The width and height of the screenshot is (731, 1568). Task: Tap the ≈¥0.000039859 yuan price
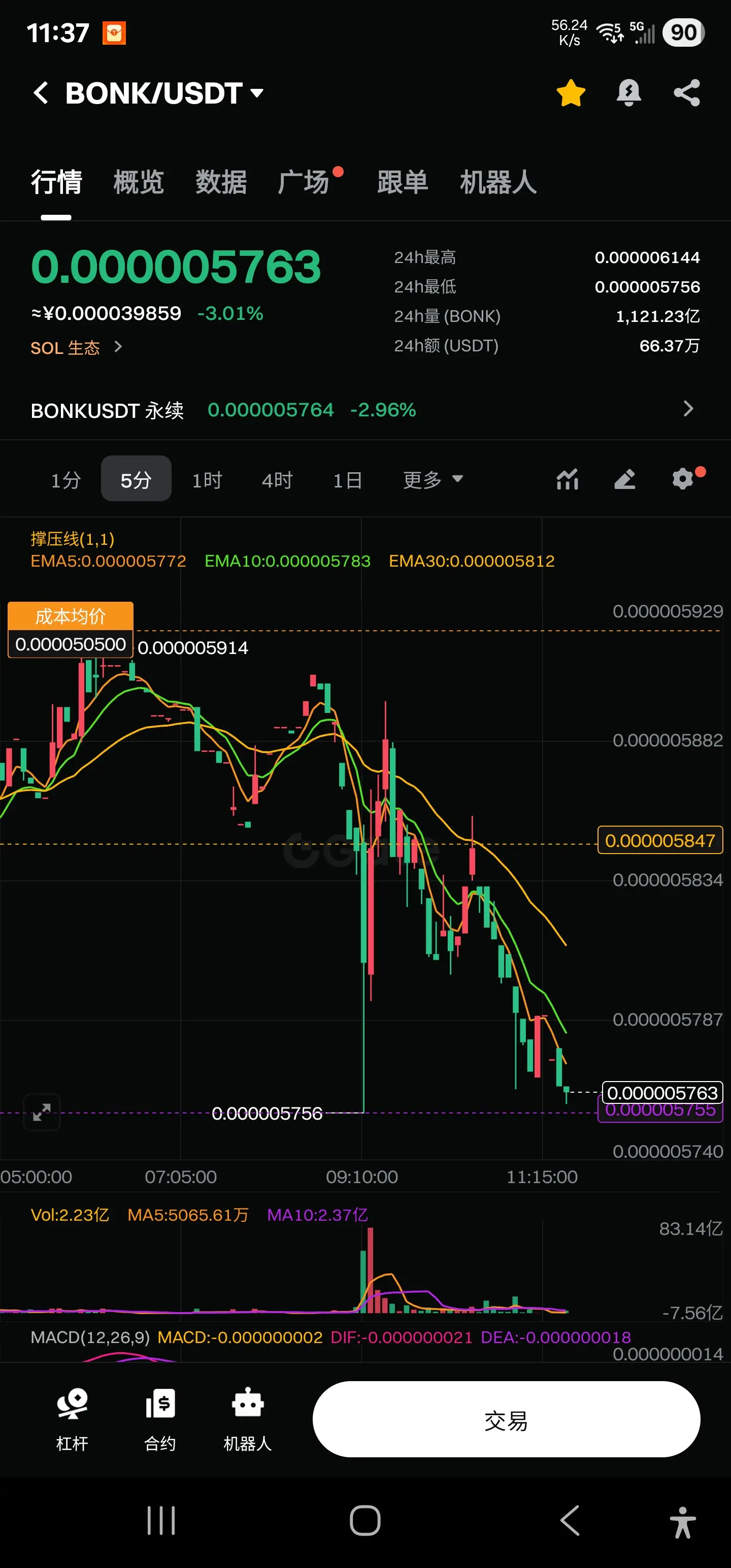tap(106, 313)
